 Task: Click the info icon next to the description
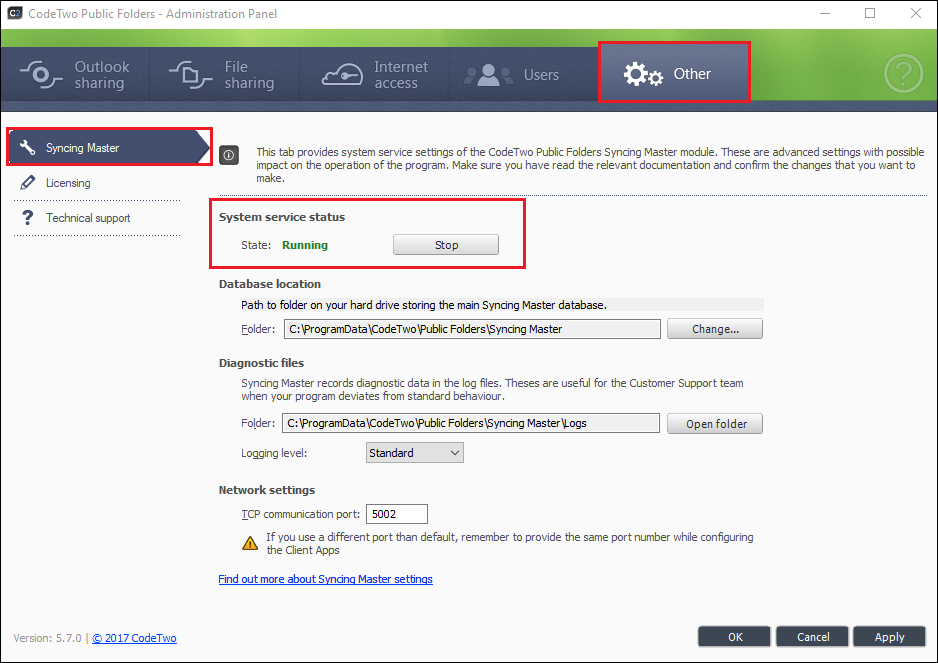[228, 155]
